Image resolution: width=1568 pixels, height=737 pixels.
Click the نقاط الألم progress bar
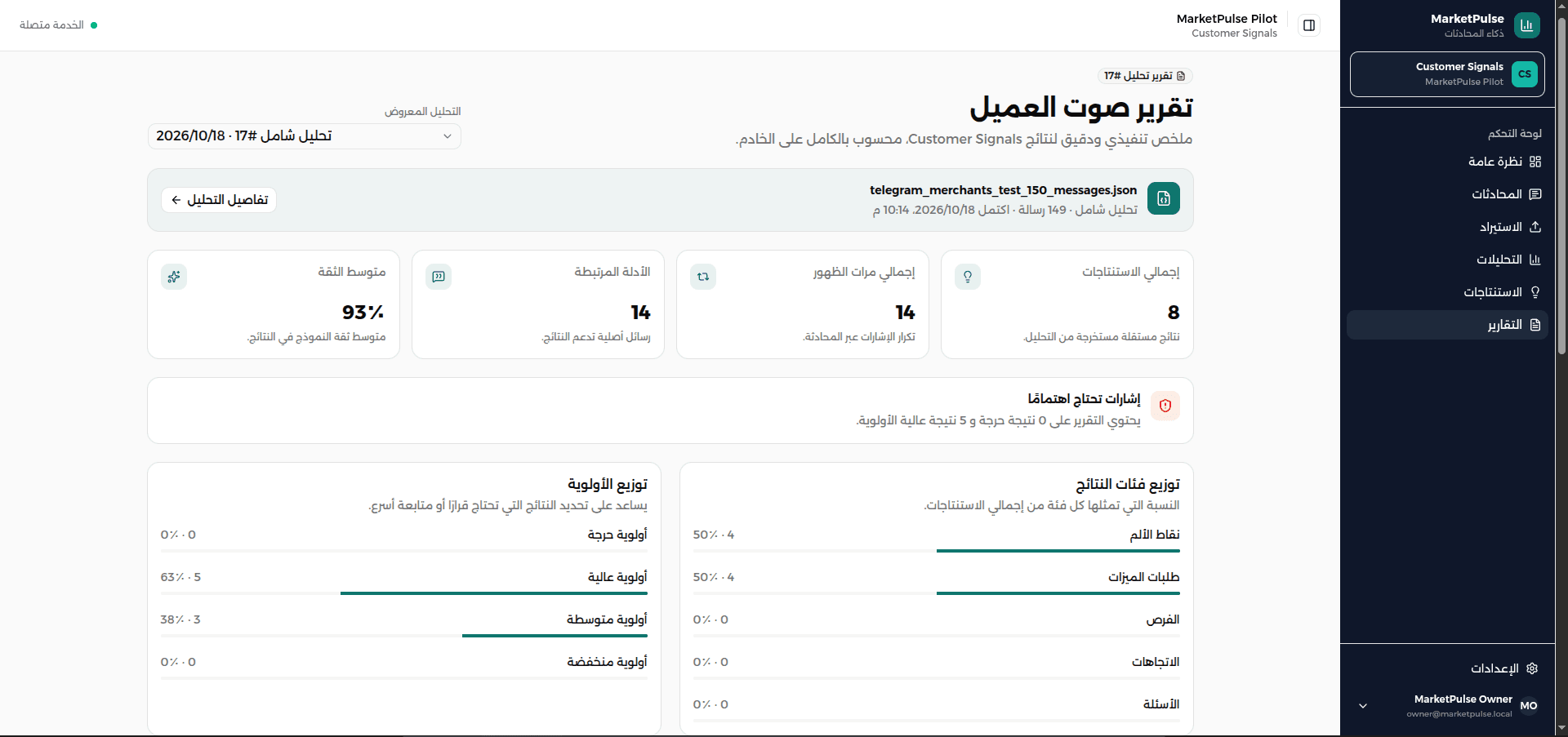point(937,551)
